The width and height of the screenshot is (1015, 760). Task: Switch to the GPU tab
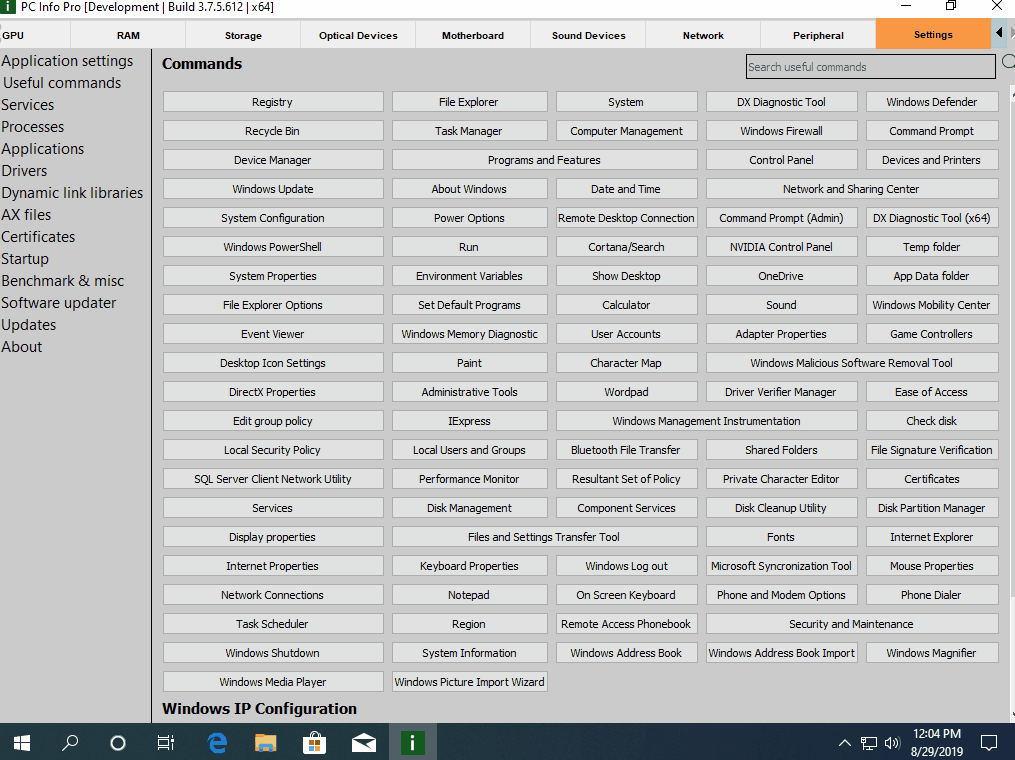[x=34, y=35]
